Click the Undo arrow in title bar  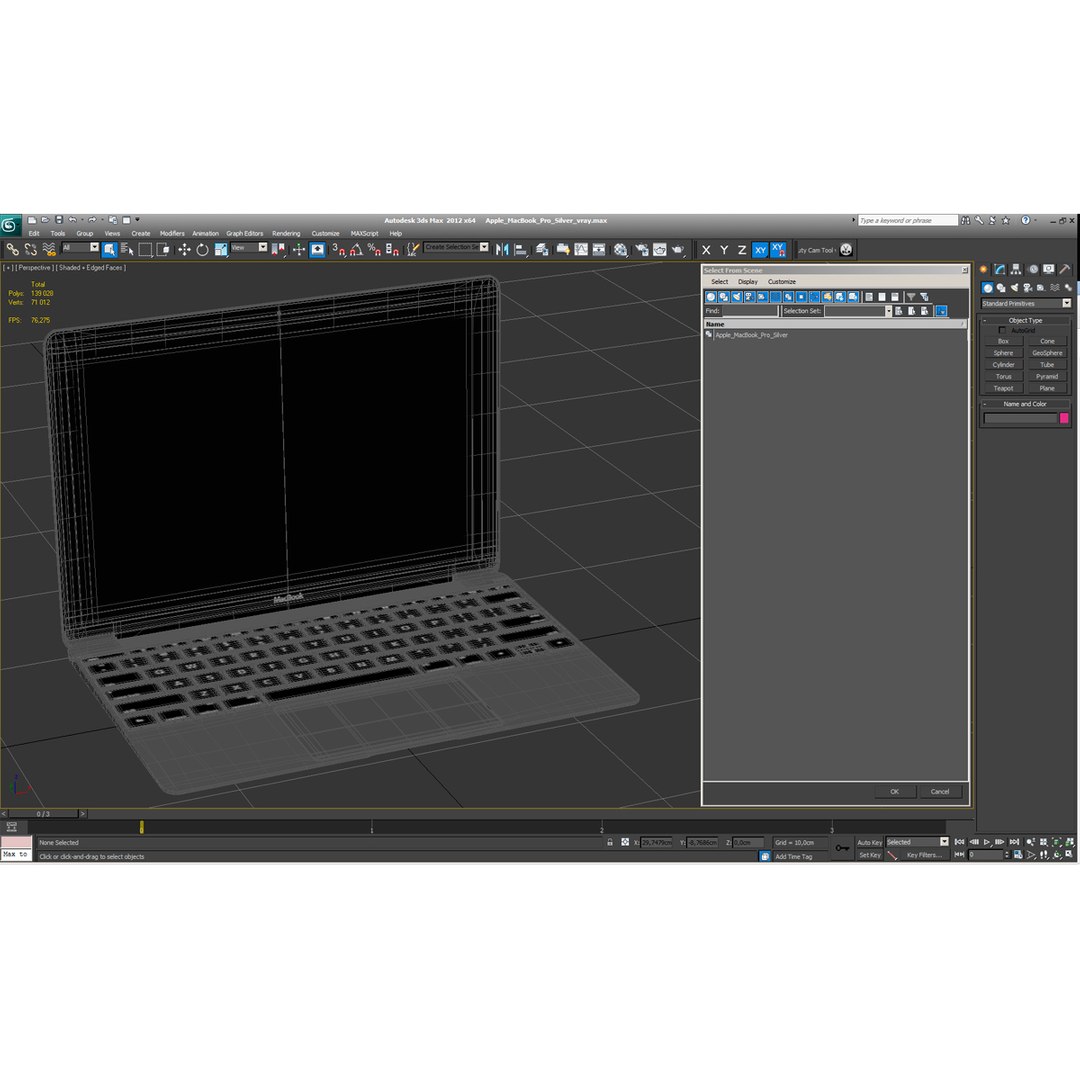(x=72, y=220)
